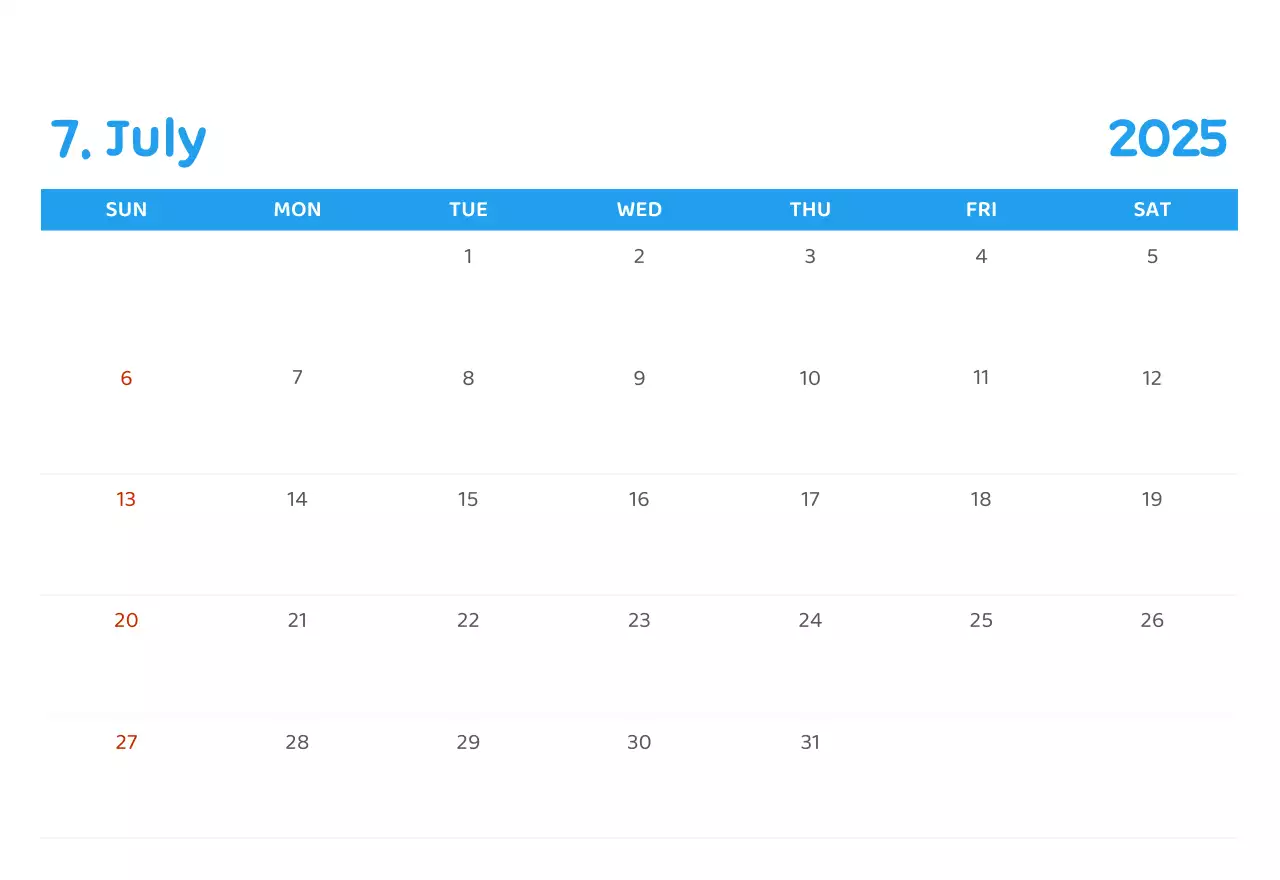The height and width of the screenshot is (880, 1280).
Task: Select date 17 under Thursday
Action: coord(810,500)
